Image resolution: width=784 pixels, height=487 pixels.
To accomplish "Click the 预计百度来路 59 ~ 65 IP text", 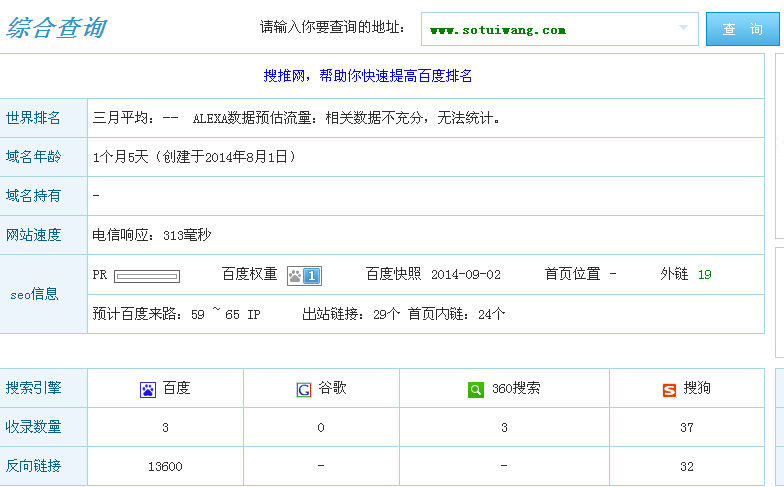I will [x=176, y=314].
